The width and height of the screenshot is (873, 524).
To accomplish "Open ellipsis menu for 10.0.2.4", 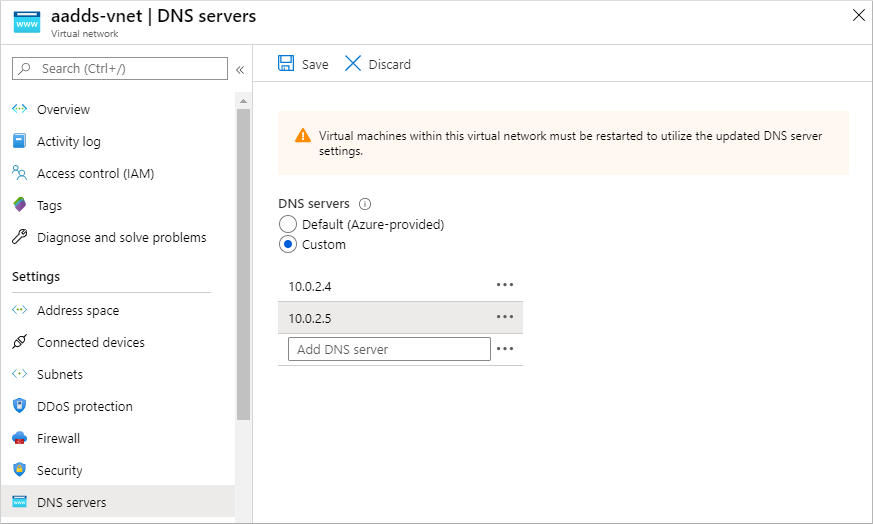I will 505,285.
